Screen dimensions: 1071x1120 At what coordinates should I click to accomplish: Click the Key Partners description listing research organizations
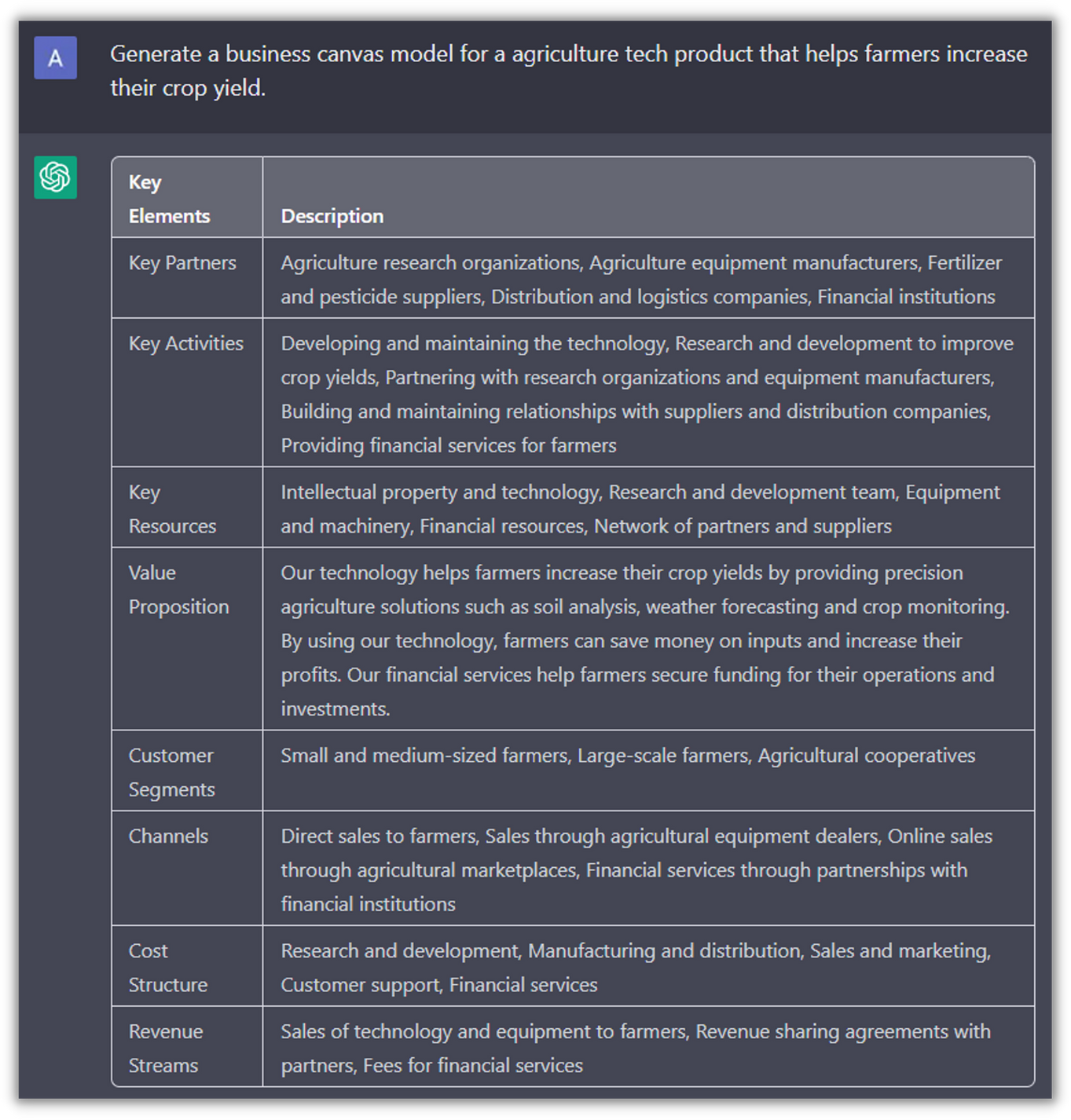640,280
